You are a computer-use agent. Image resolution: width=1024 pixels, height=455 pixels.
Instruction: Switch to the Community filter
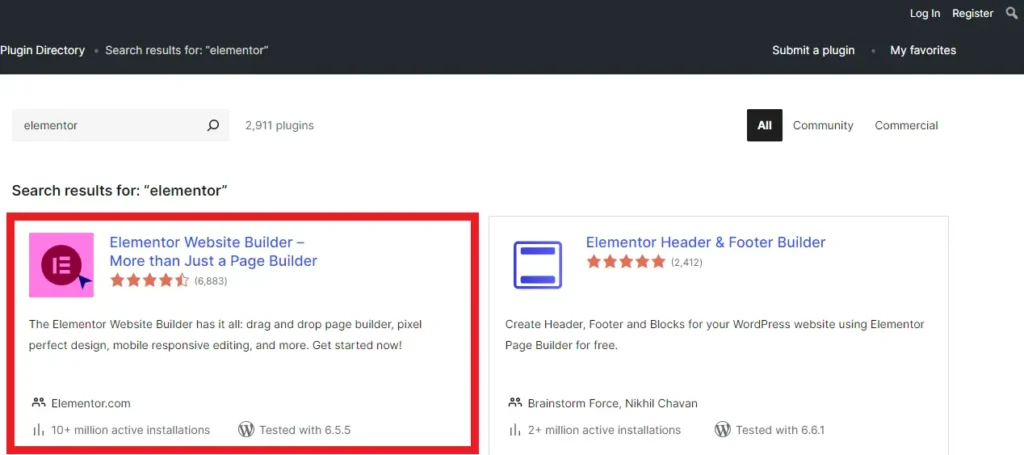pos(823,126)
